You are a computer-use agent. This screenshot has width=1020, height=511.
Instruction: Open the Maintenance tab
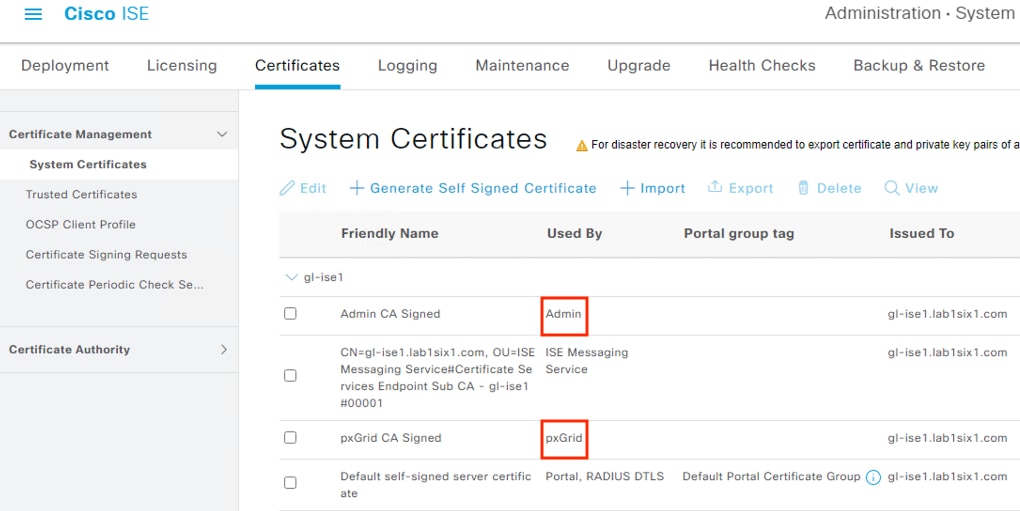[x=522, y=66]
